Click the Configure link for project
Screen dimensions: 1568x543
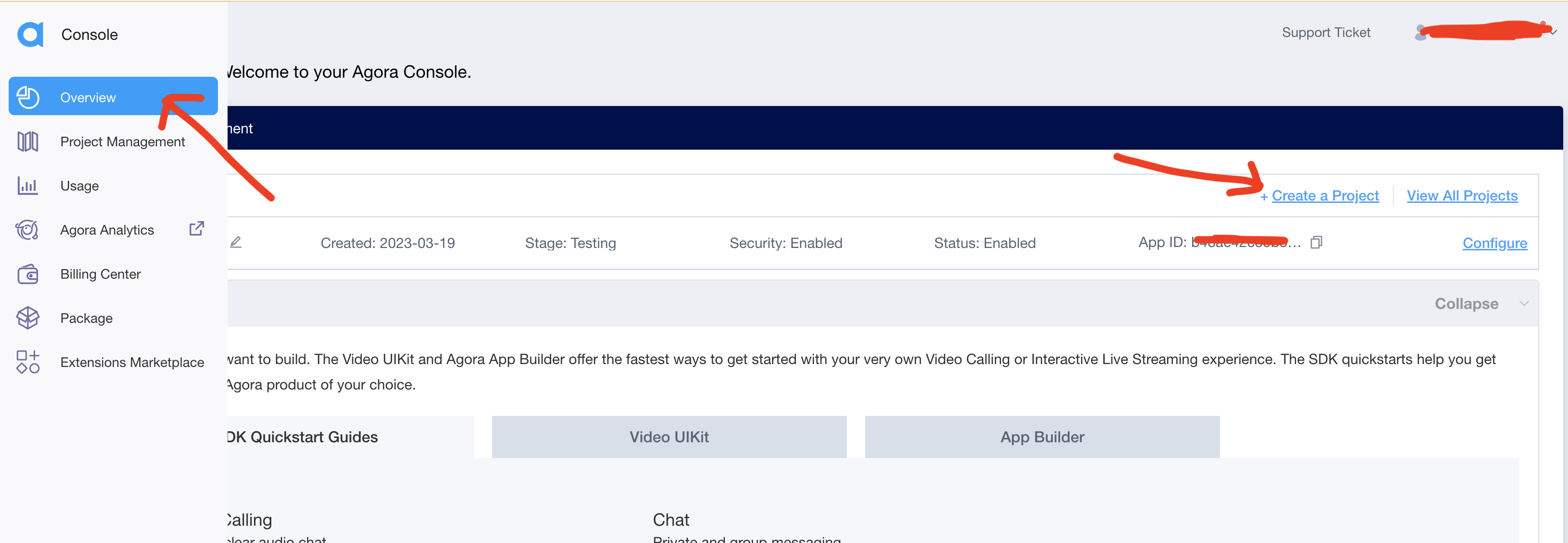(1495, 243)
